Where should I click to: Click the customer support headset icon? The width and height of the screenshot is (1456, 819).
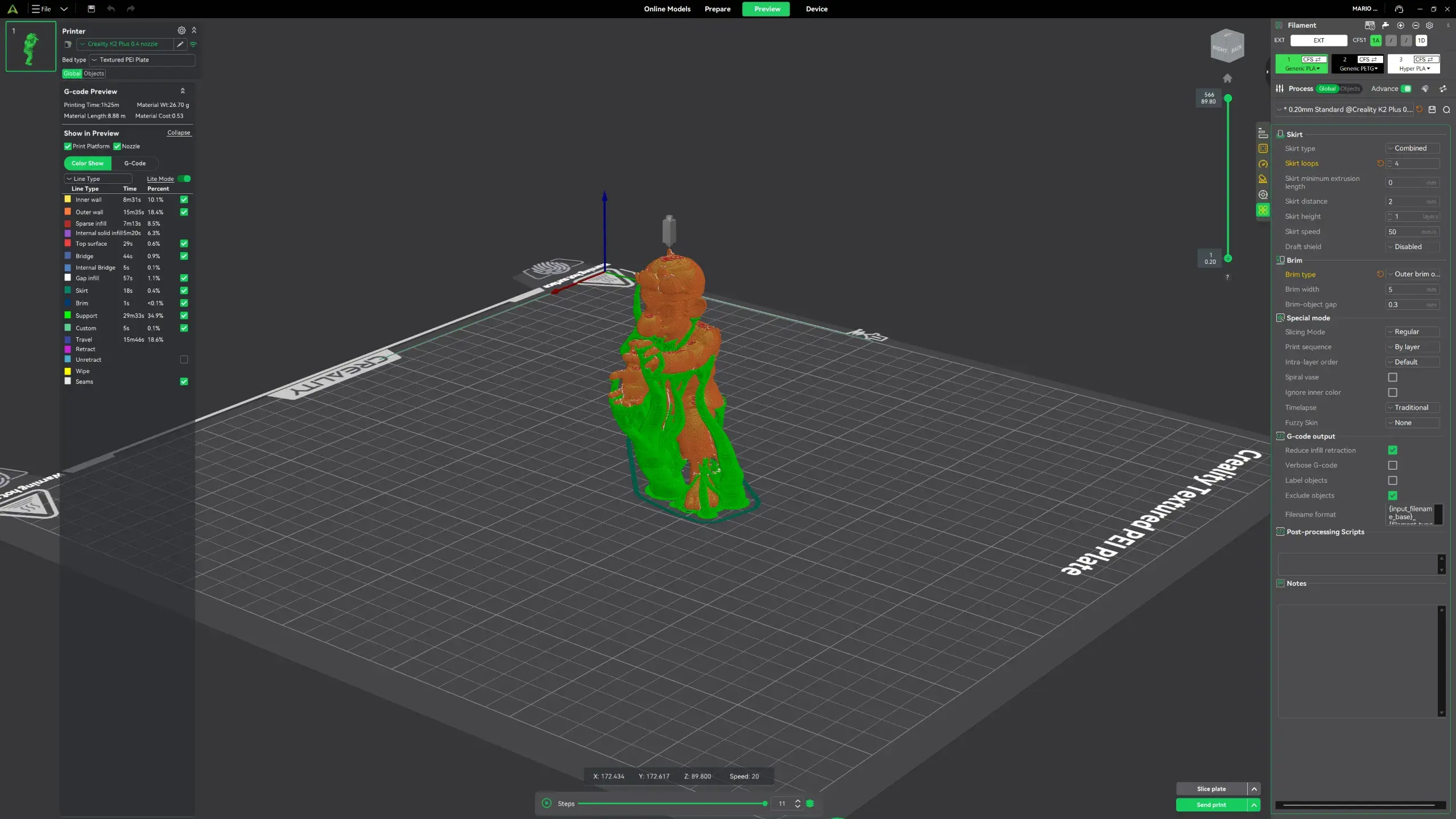click(1399, 9)
